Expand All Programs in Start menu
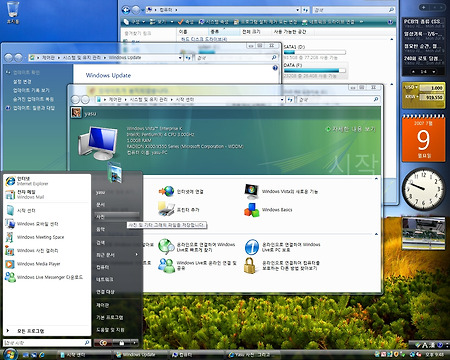The image size is (450, 360). point(47,331)
